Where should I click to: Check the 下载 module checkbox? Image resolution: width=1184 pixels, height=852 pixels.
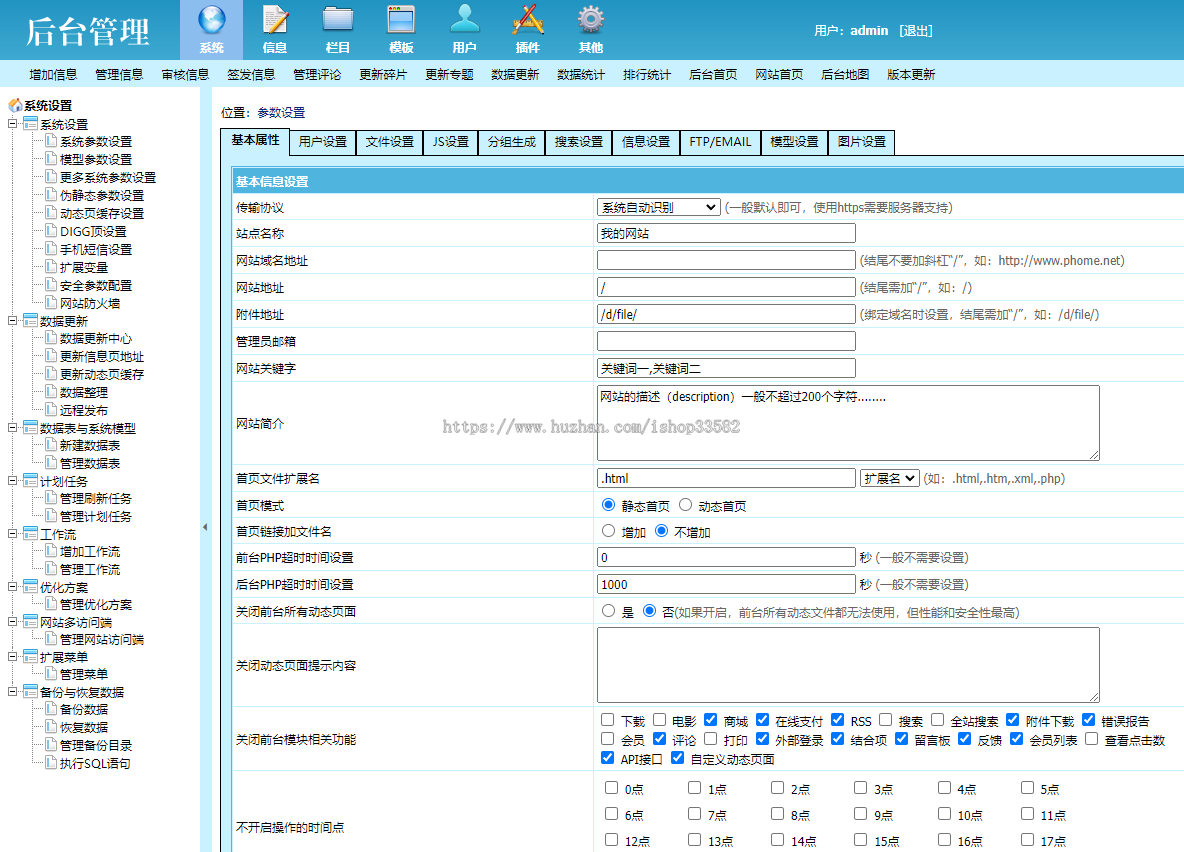click(608, 719)
